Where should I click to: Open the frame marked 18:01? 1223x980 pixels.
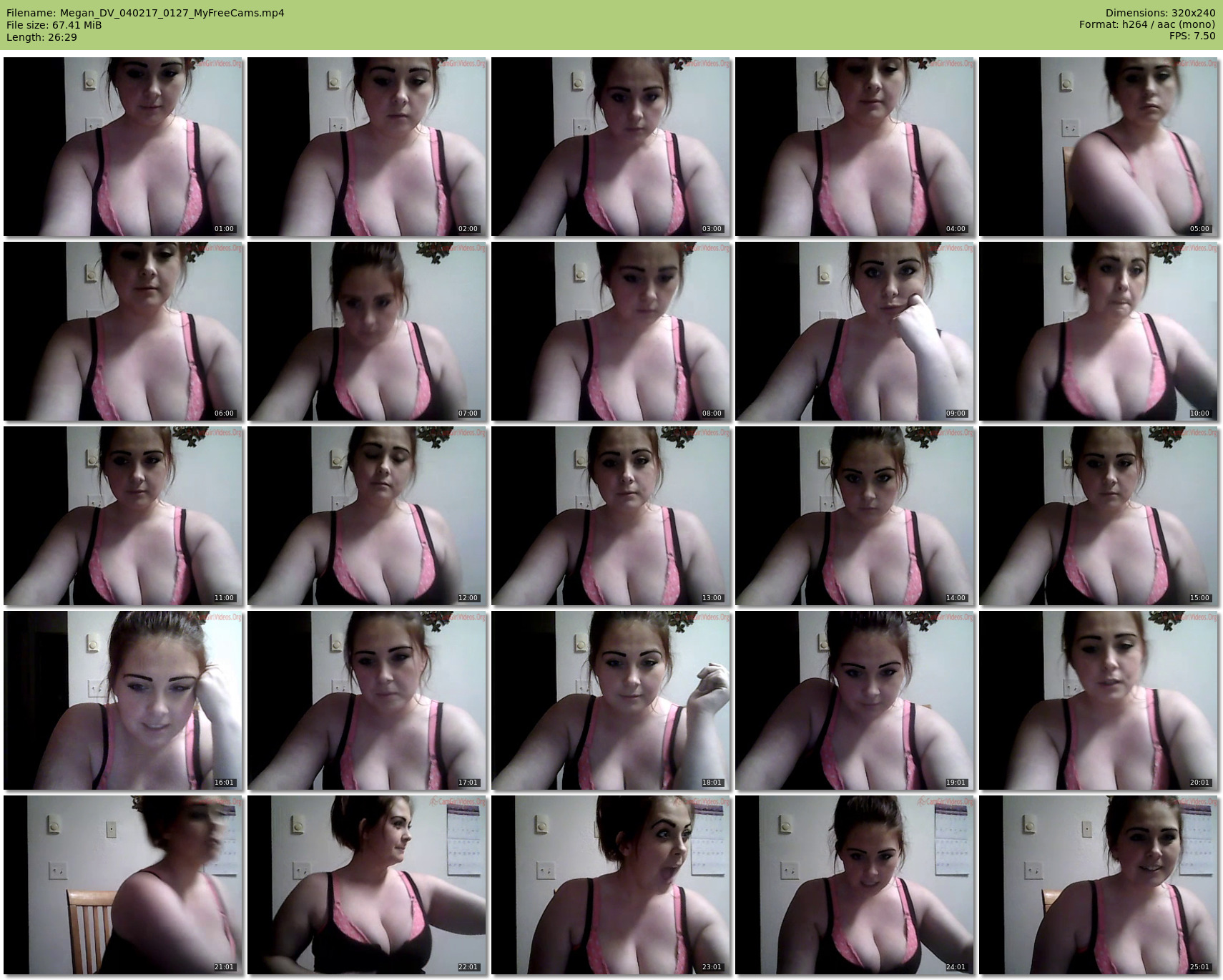tap(611, 700)
